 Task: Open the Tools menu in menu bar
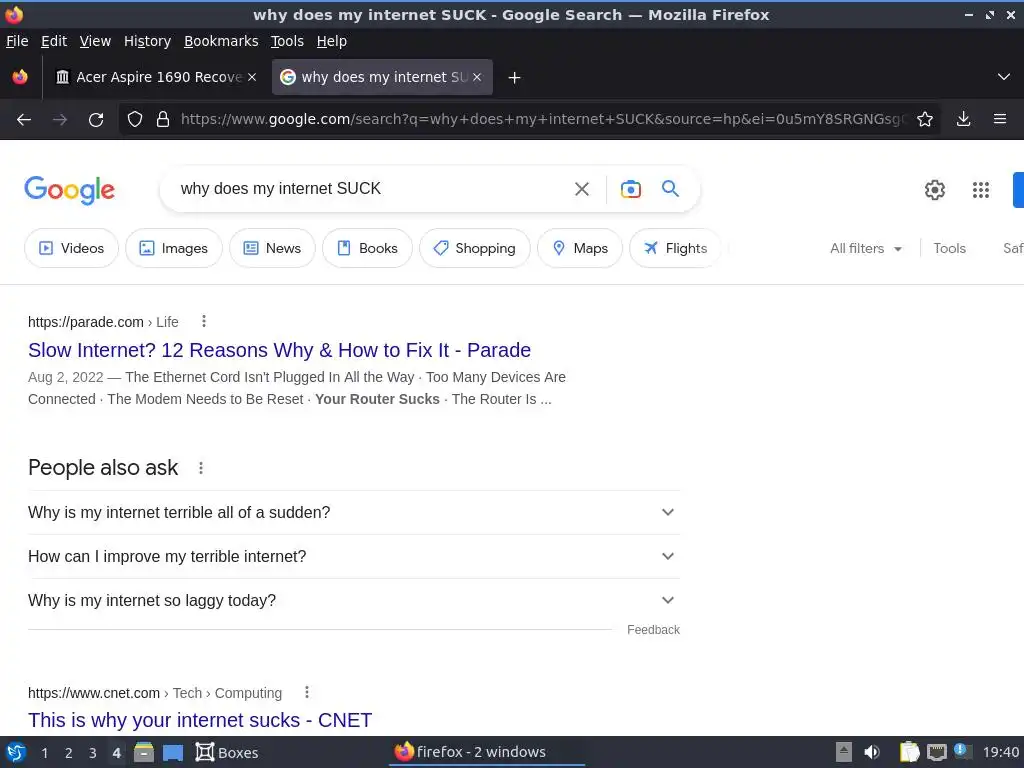tap(287, 41)
